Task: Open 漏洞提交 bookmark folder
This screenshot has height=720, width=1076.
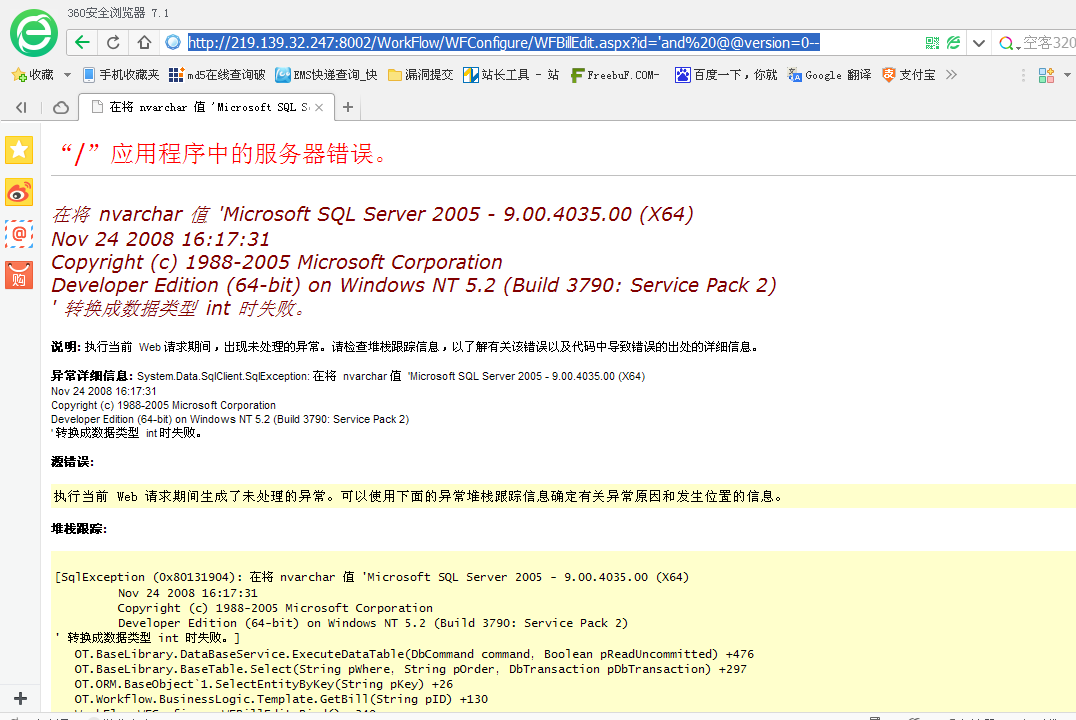Action: (421, 75)
